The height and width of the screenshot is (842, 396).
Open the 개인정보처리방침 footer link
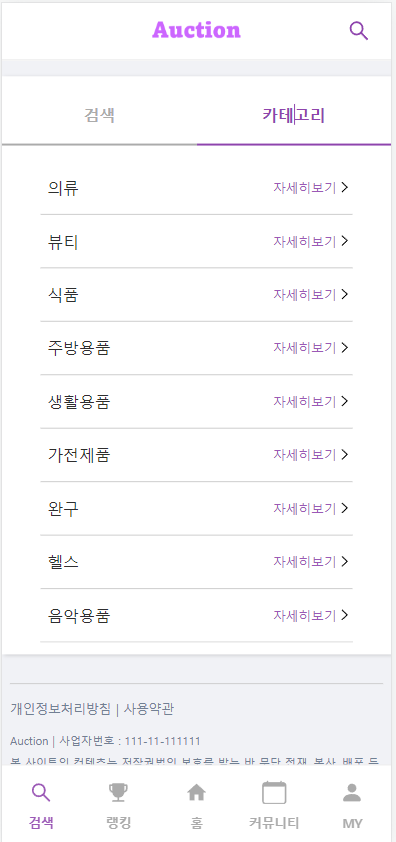(60, 709)
